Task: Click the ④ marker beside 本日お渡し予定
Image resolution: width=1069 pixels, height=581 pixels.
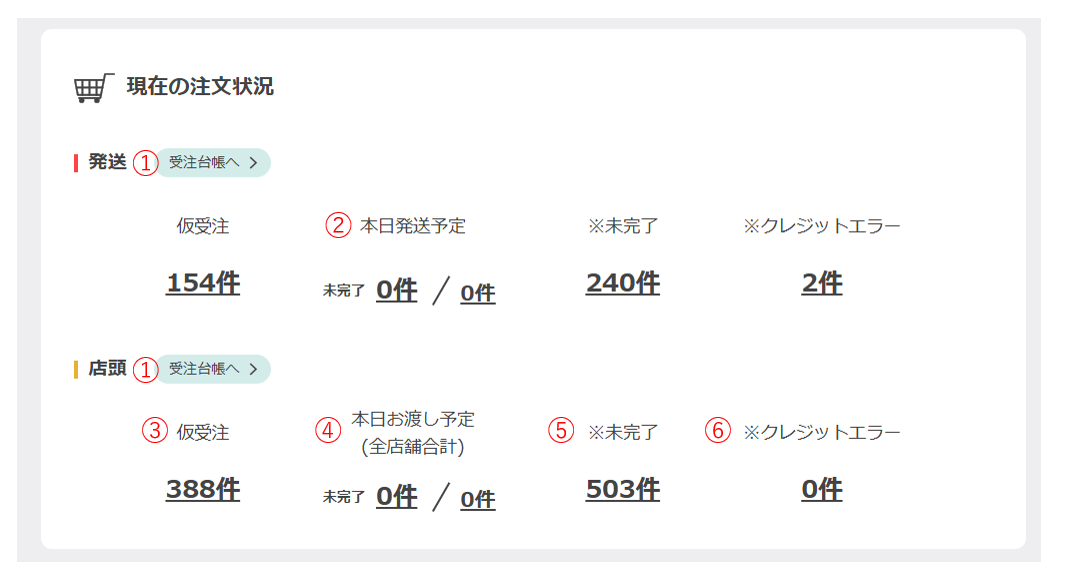Action: [x=328, y=431]
